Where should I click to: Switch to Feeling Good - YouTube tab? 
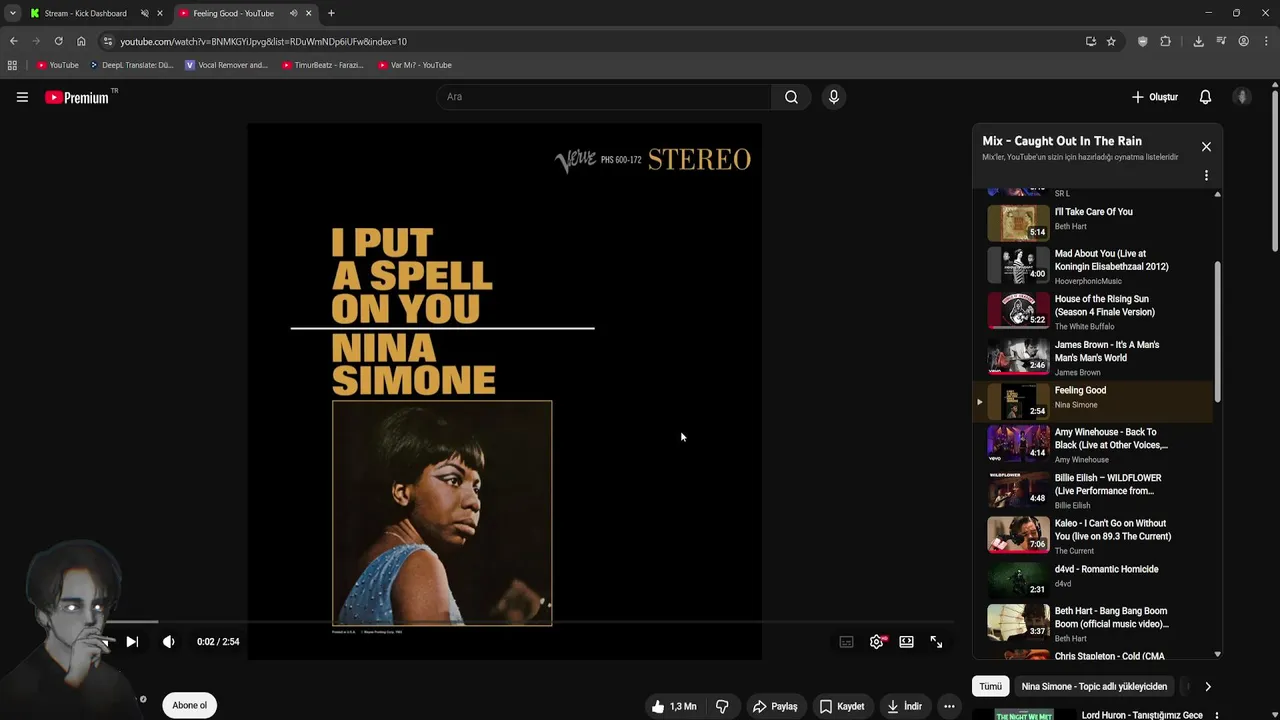[x=233, y=13]
